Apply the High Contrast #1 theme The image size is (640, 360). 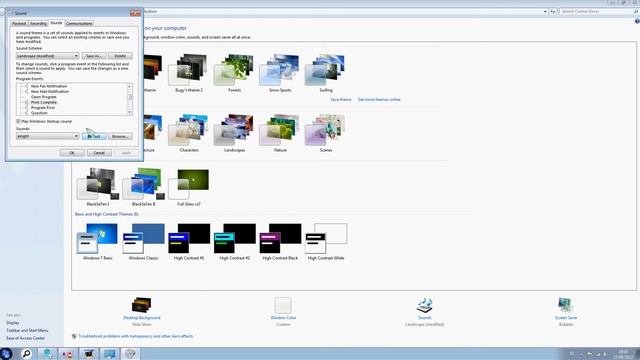(189, 242)
